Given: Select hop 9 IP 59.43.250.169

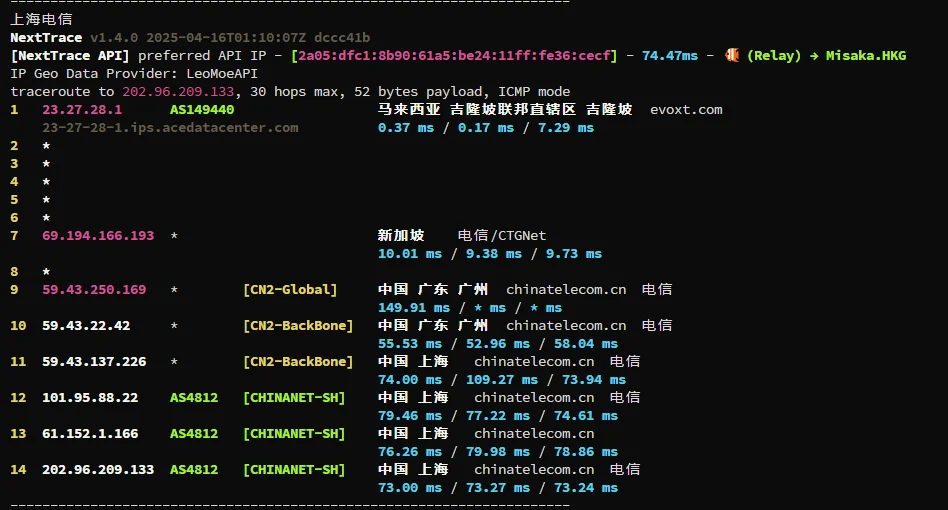Looking at the screenshot, I should click(94, 289).
